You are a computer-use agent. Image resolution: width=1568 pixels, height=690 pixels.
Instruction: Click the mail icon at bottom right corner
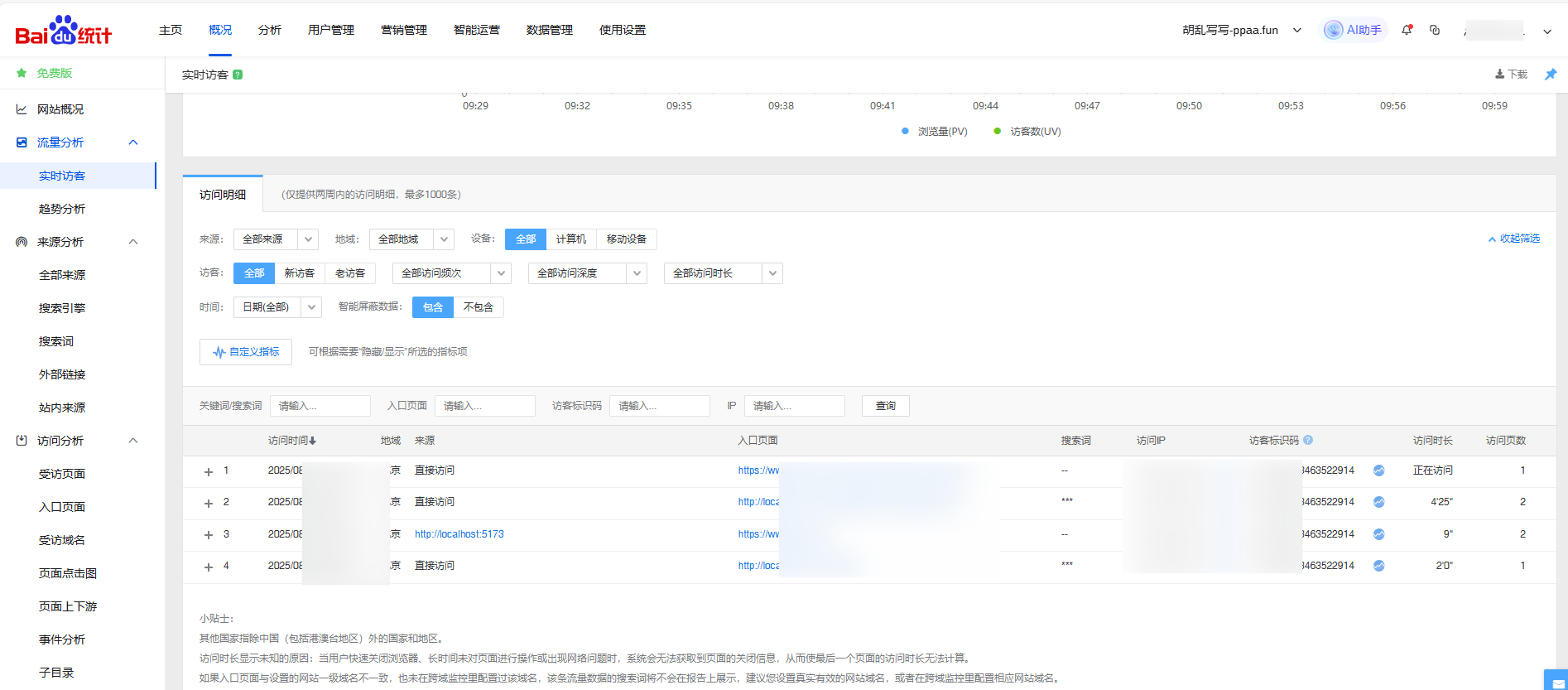[1556, 681]
